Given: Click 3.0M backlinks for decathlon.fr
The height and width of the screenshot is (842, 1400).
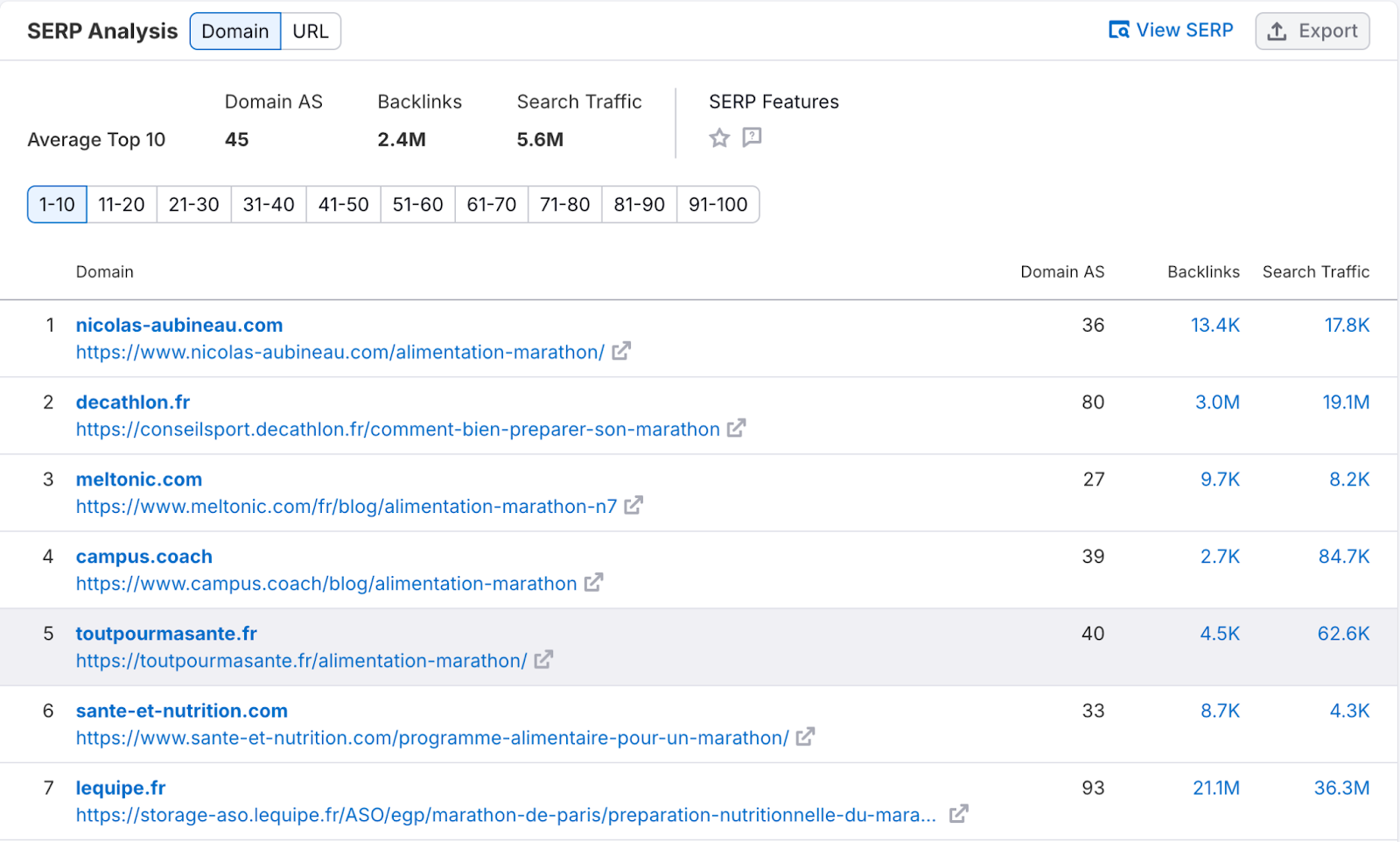Looking at the screenshot, I should pos(1218,402).
